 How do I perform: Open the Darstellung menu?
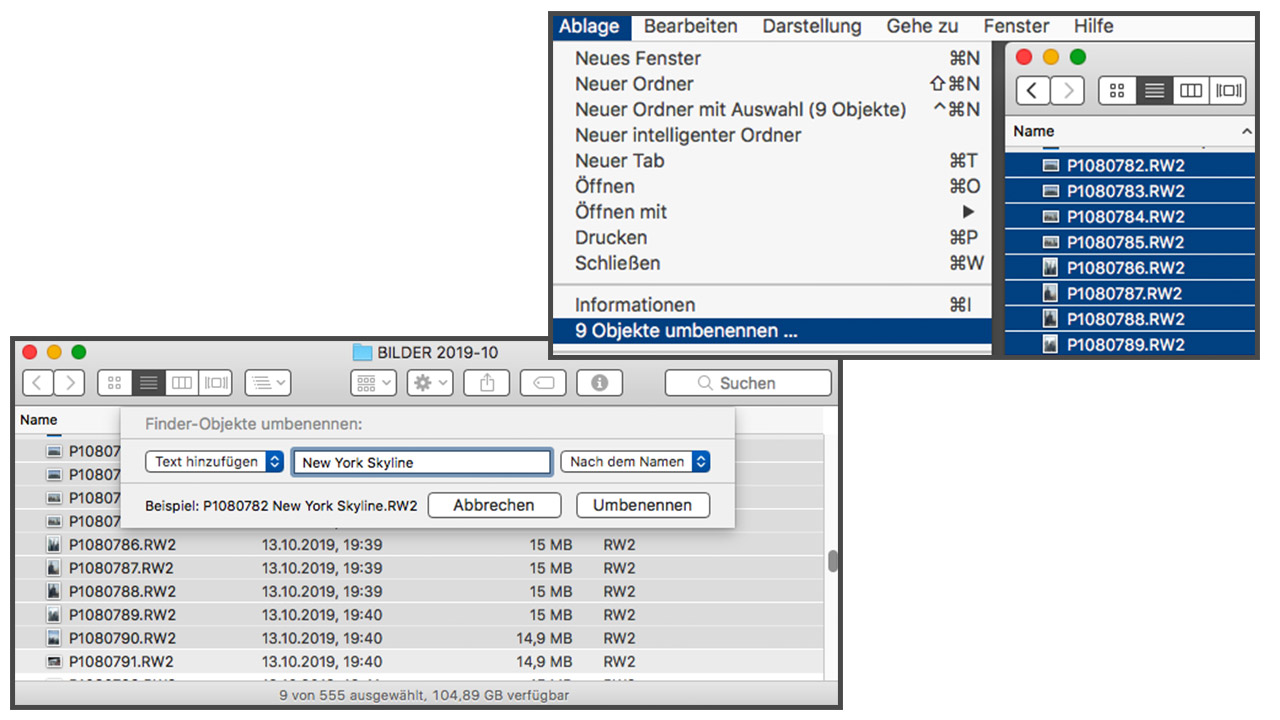(x=812, y=27)
